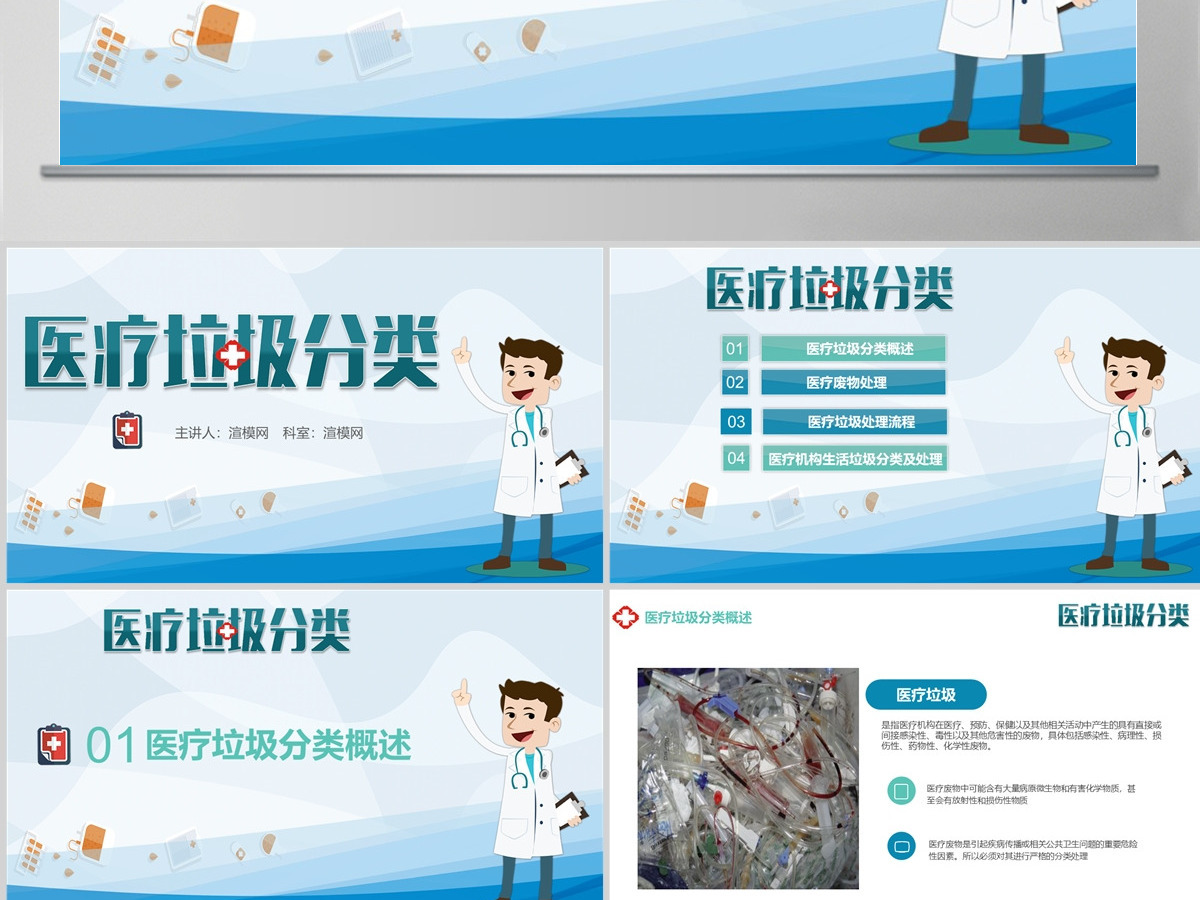
Task: Click the 医疗垃圾分类 logo on content slide corner
Action: pyautogui.click(x=1123, y=616)
